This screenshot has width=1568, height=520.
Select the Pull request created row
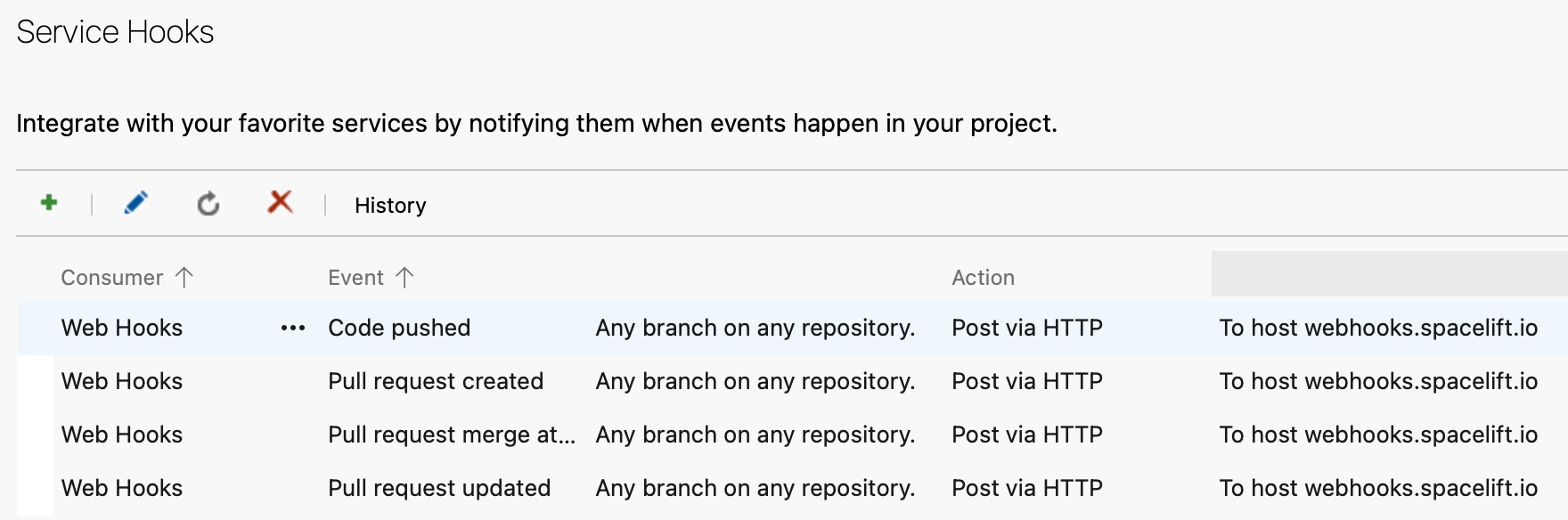(436, 382)
